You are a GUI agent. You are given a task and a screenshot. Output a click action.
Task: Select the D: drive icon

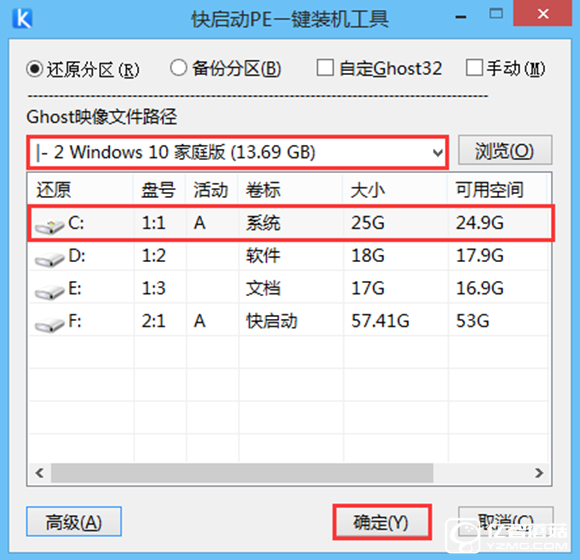[x=49, y=259]
